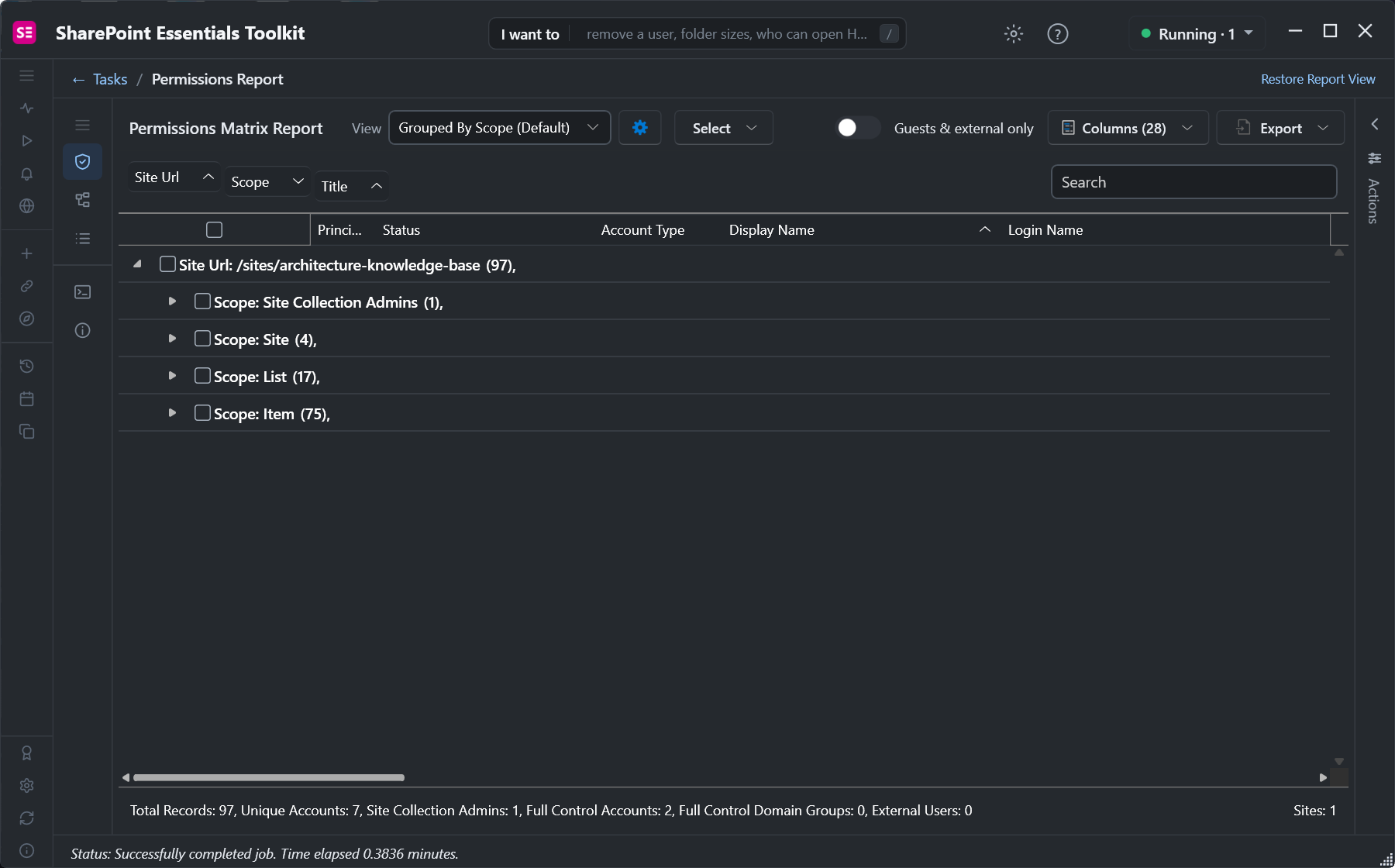Click the plus add icon in left rail

point(27,253)
